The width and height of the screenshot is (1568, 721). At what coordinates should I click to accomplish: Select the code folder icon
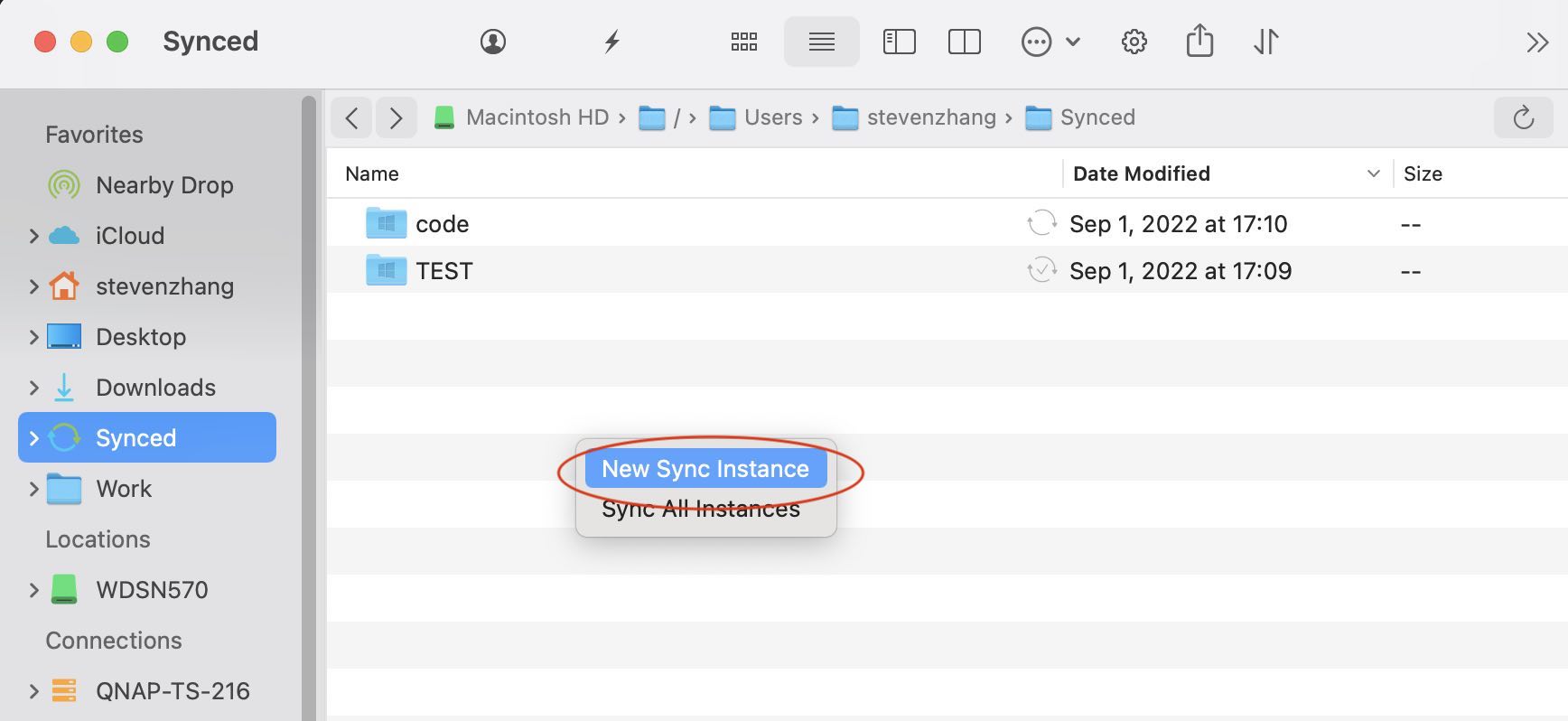(x=387, y=222)
